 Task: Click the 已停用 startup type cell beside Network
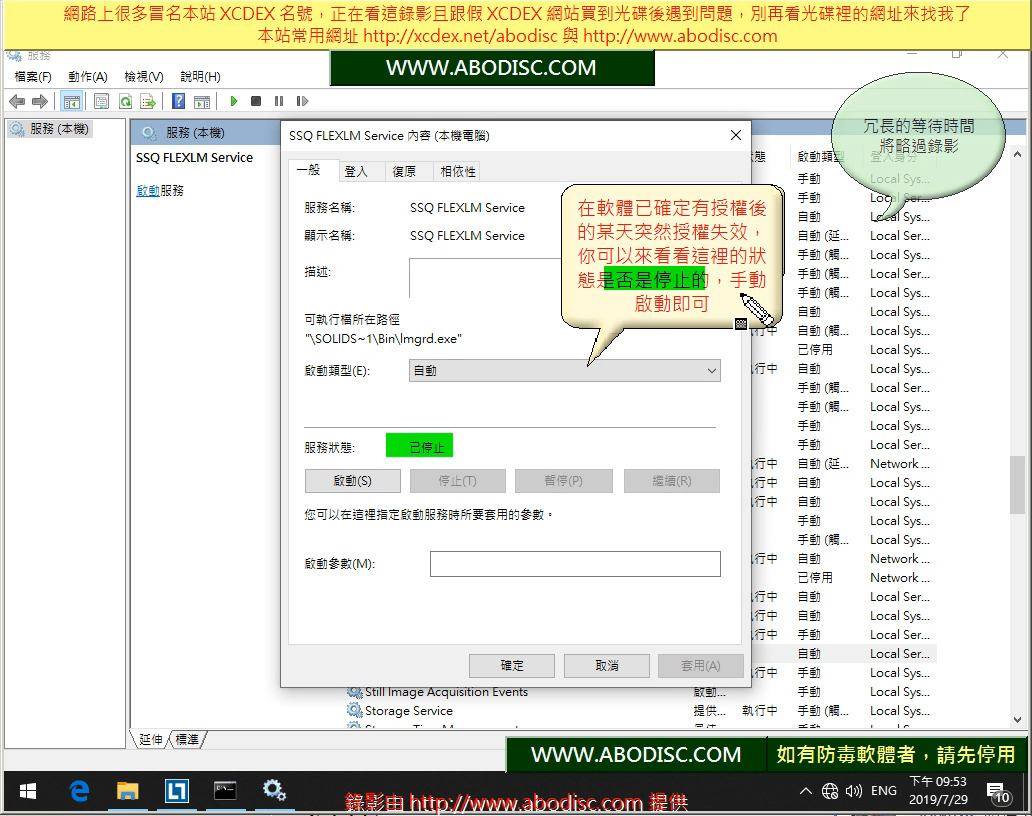[815, 578]
